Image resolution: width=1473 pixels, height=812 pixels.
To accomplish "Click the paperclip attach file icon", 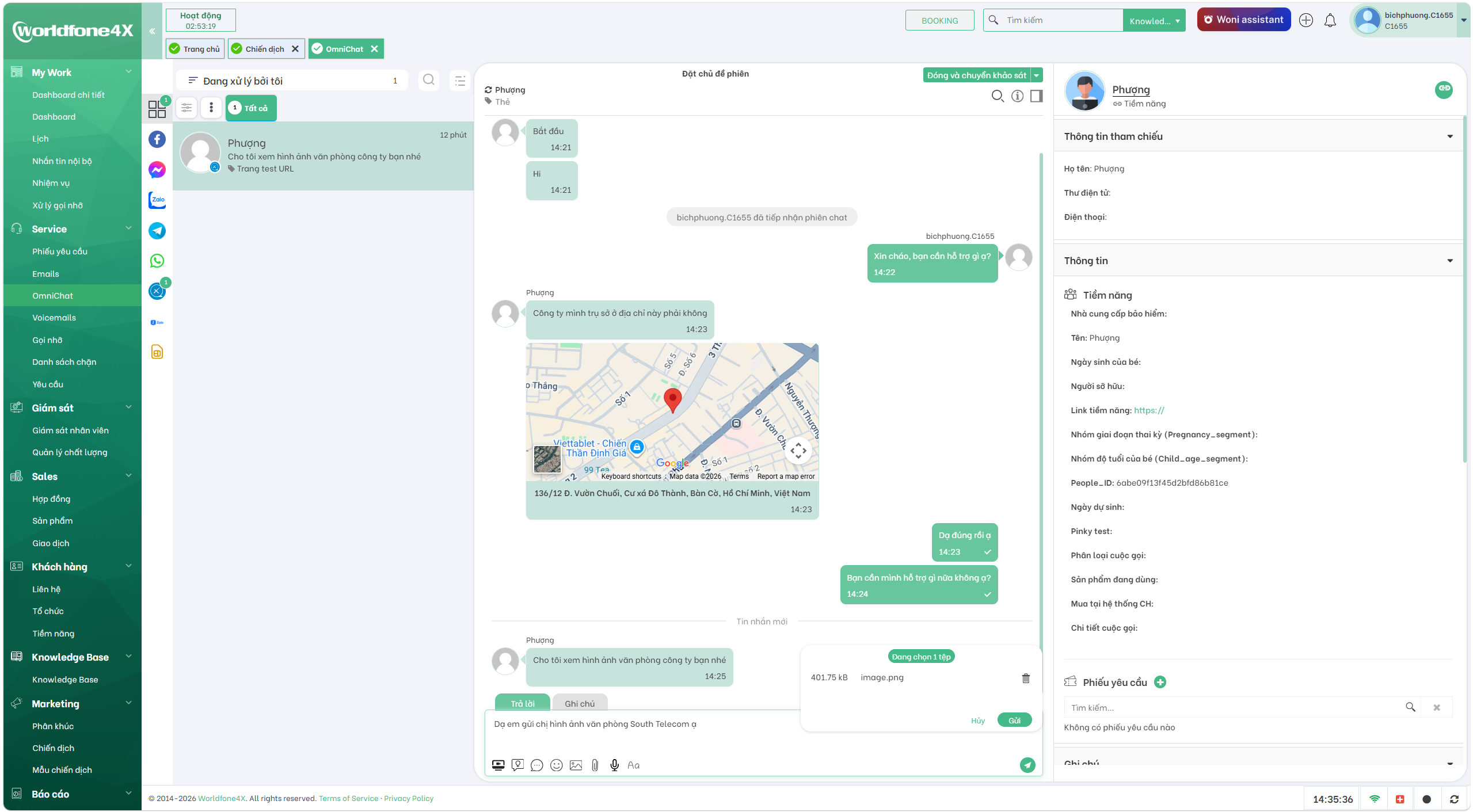I will coord(595,765).
